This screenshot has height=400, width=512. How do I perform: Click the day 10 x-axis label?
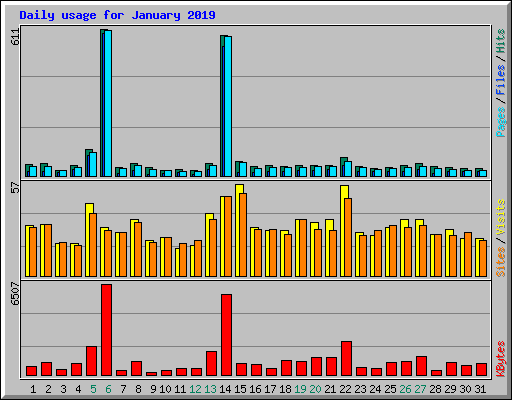(165, 389)
